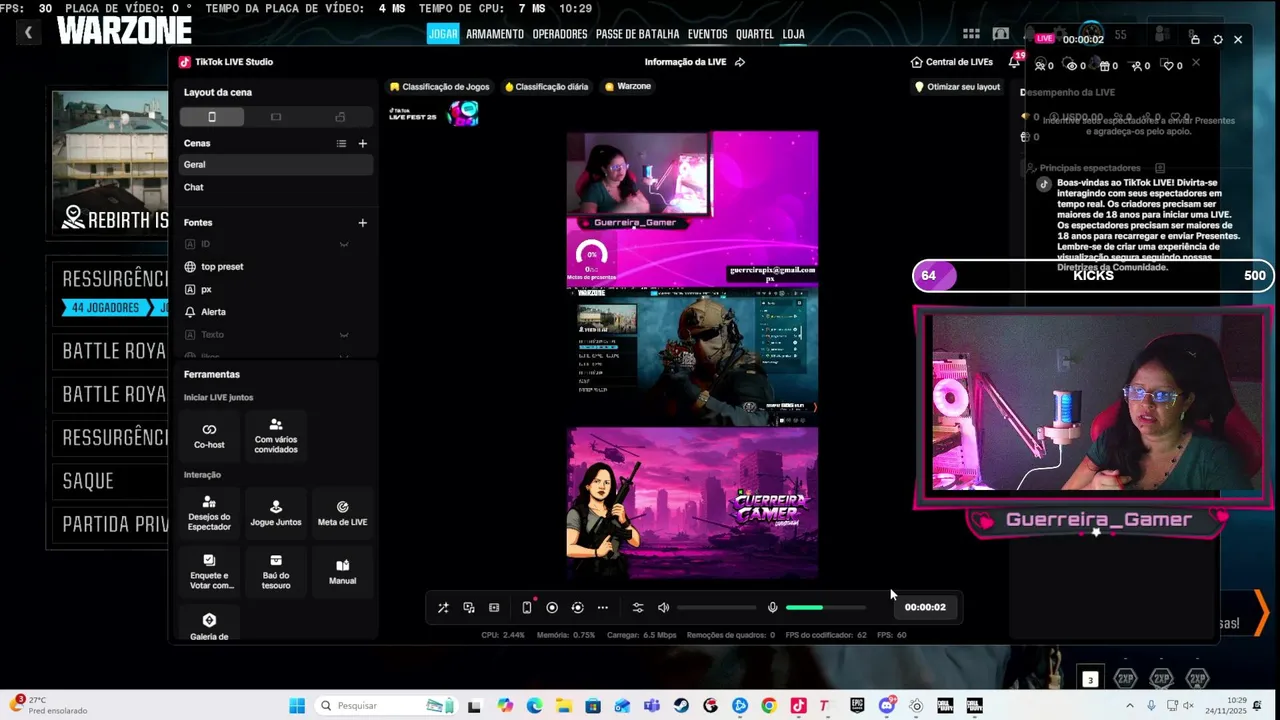This screenshot has height=720, width=1280.
Task: Mute the microphone
Action: [772, 608]
